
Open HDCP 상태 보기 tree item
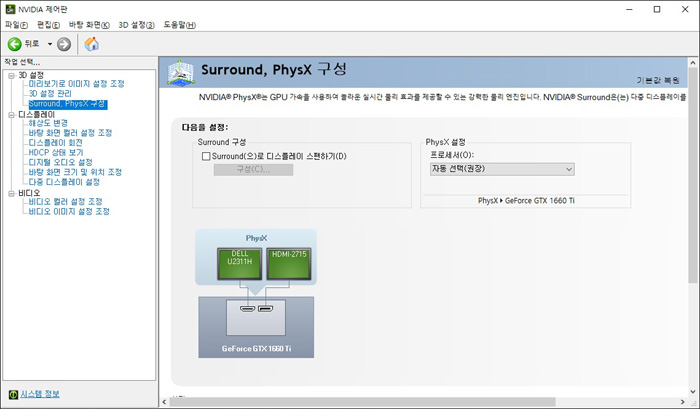point(56,153)
